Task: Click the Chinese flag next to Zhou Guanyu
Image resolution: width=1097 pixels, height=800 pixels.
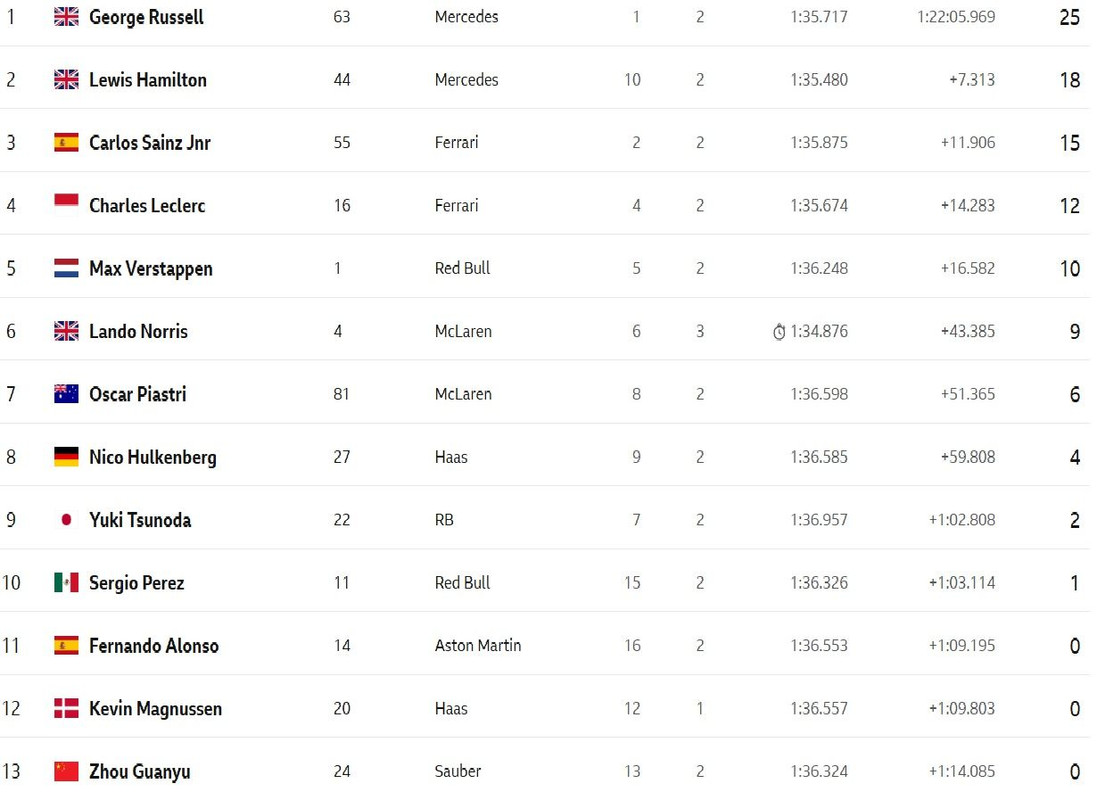Action: pyautogui.click(x=66, y=771)
